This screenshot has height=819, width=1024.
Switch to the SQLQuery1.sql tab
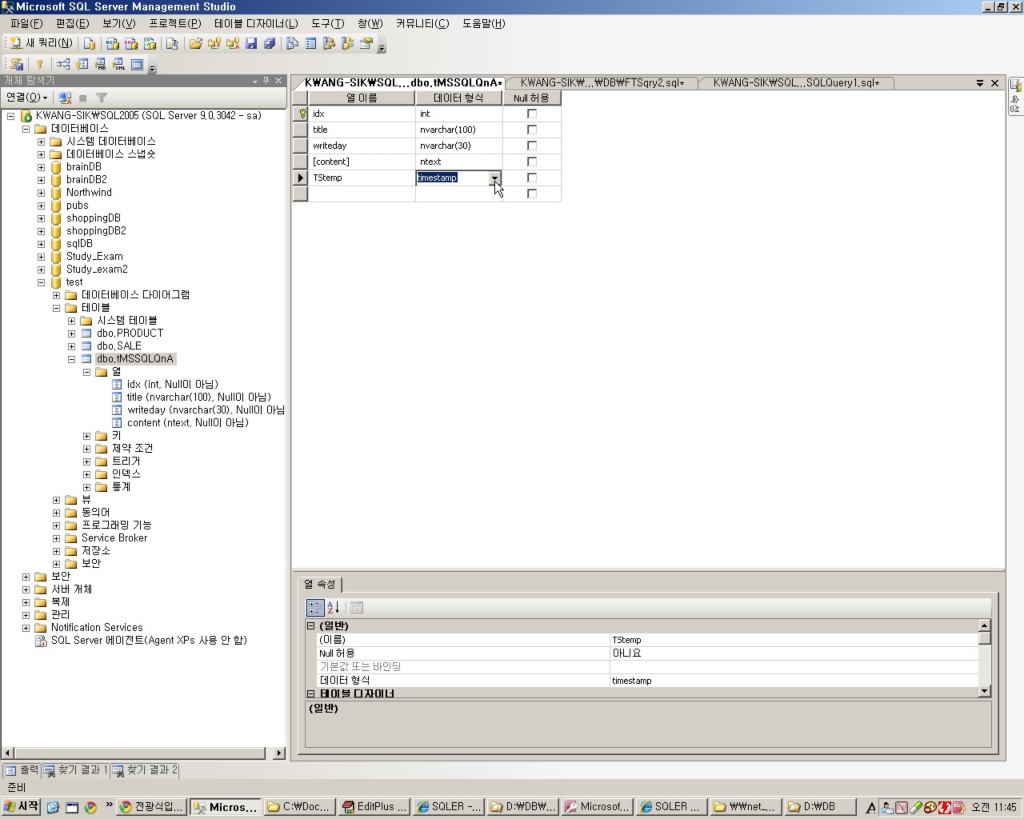795,83
